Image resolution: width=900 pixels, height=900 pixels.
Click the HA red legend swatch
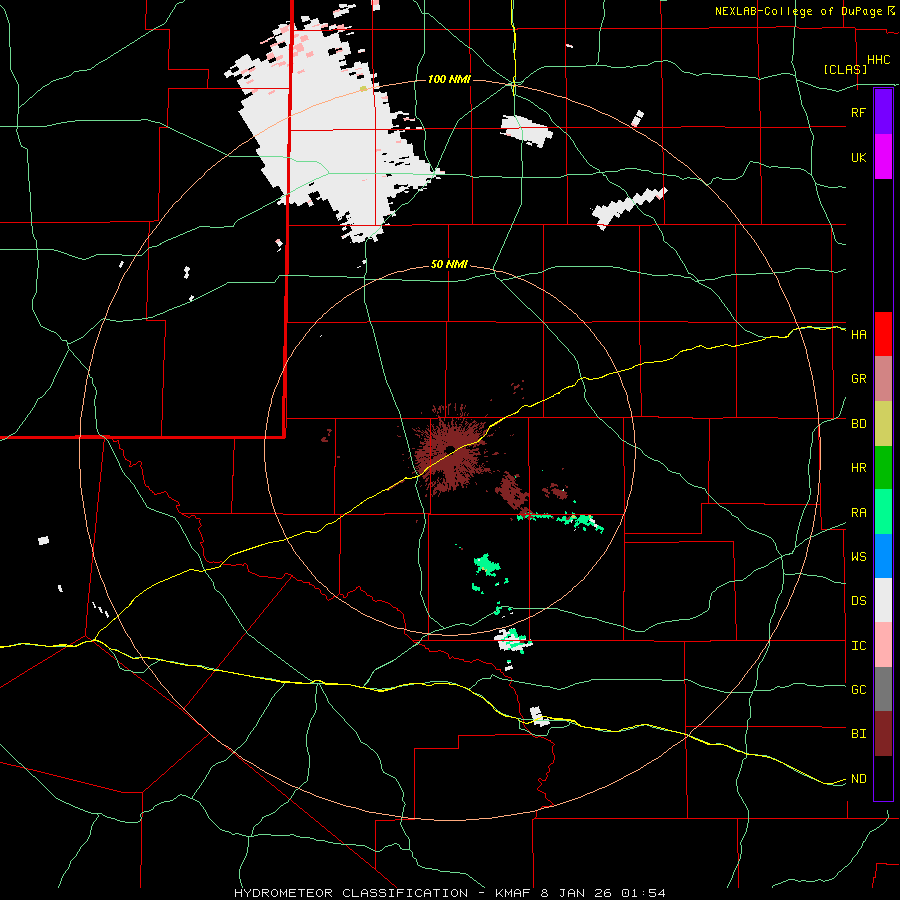point(883,334)
